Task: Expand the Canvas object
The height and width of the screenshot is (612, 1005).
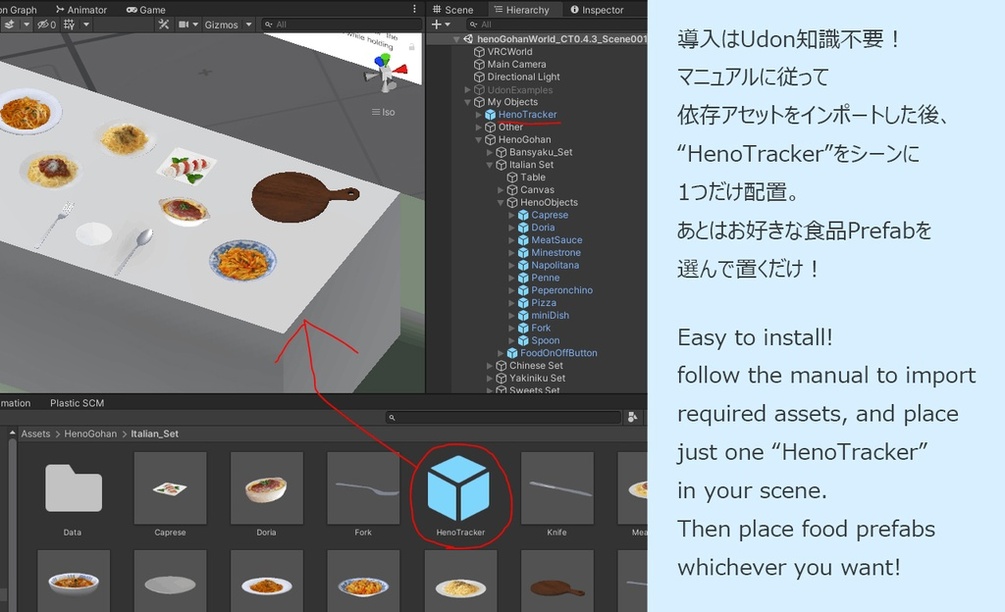Action: click(x=501, y=190)
